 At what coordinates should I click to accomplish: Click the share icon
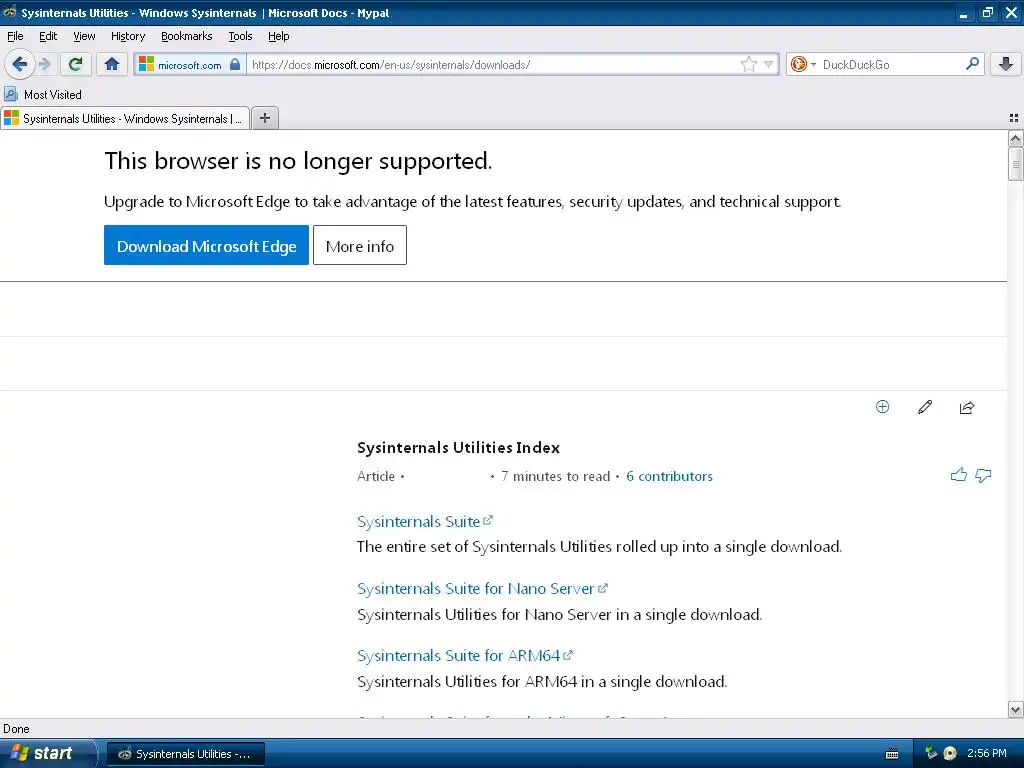click(x=967, y=408)
